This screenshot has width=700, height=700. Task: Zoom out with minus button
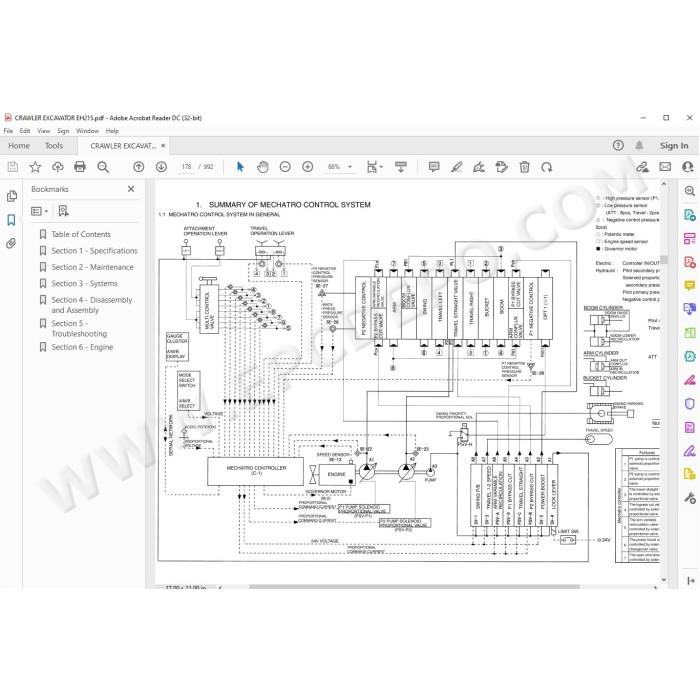pyautogui.click(x=285, y=167)
